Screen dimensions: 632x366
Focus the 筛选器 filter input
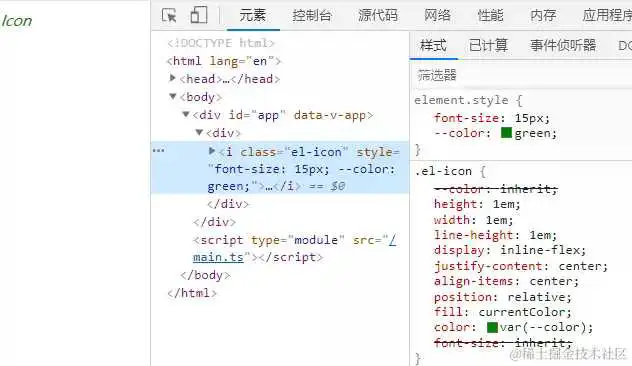click(x=522, y=75)
